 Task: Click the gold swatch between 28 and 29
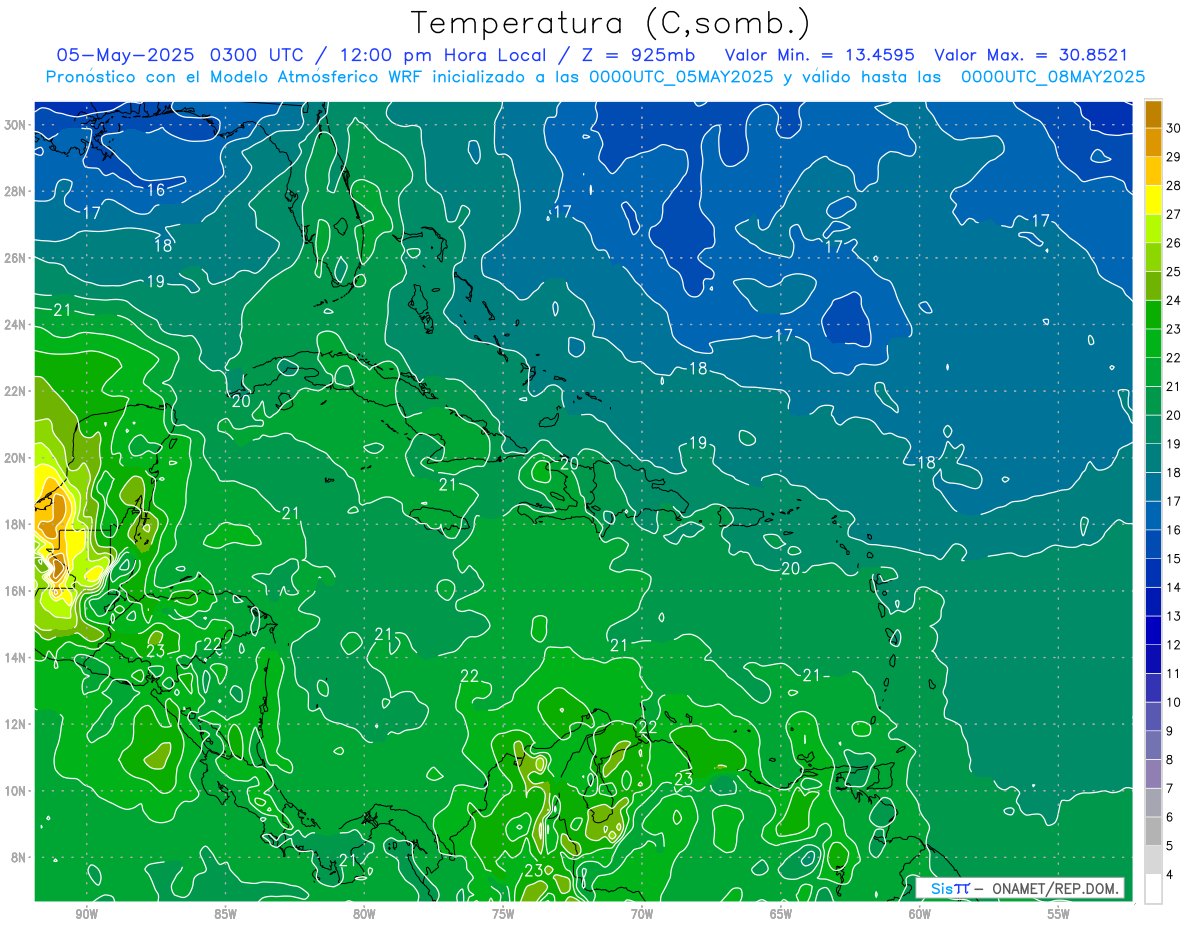pos(1153,172)
